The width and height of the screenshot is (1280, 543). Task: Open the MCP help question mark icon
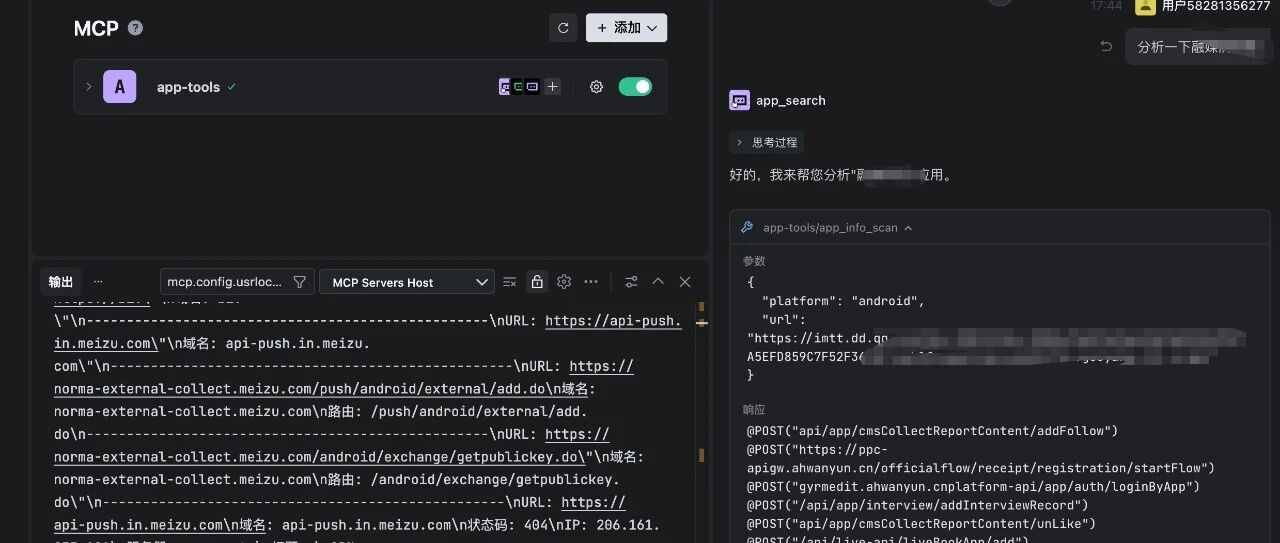(136, 28)
